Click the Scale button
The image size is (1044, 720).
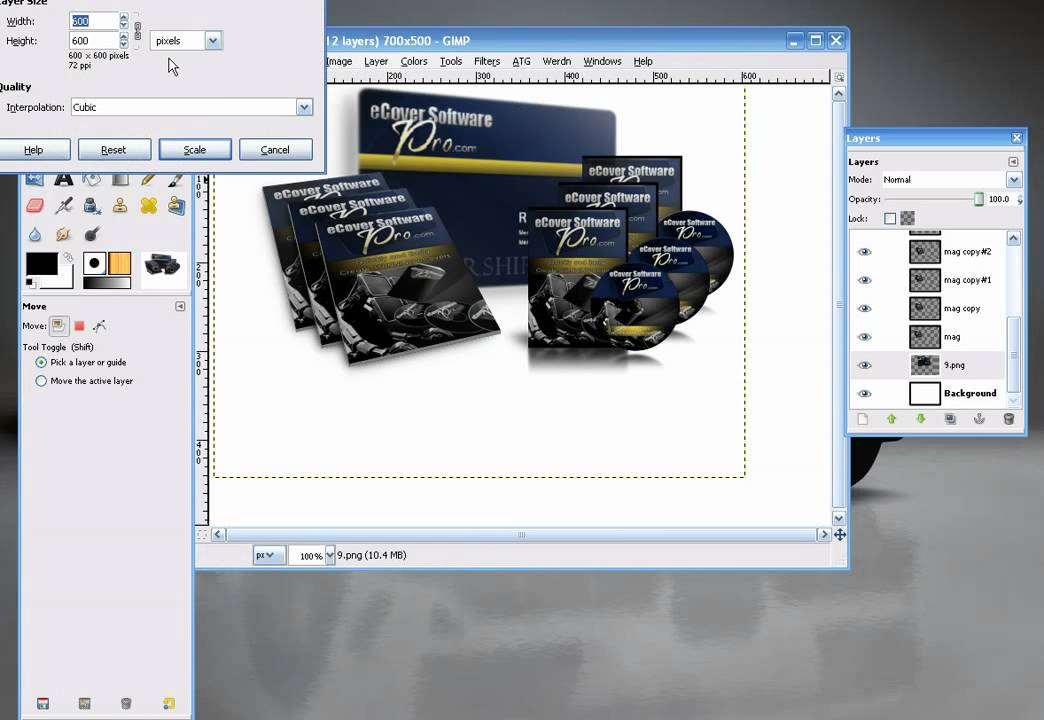195,150
